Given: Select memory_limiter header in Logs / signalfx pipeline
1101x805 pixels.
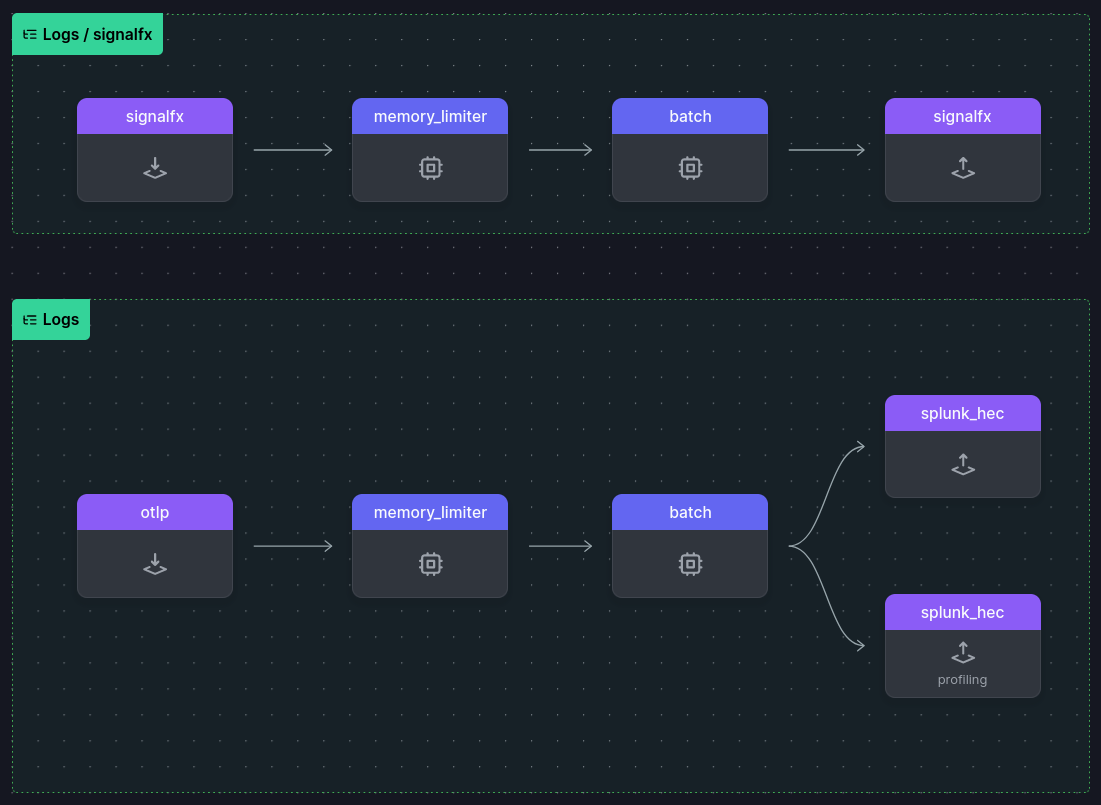Looking at the screenshot, I should point(430,117).
